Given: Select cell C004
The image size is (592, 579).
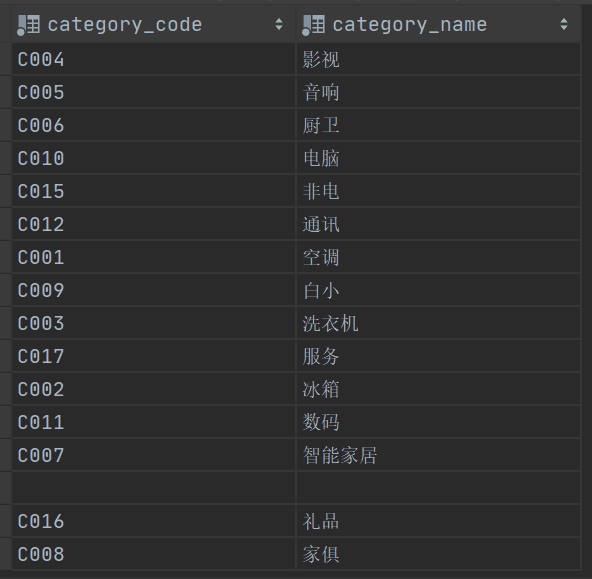Looking at the screenshot, I should click(x=153, y=59).
